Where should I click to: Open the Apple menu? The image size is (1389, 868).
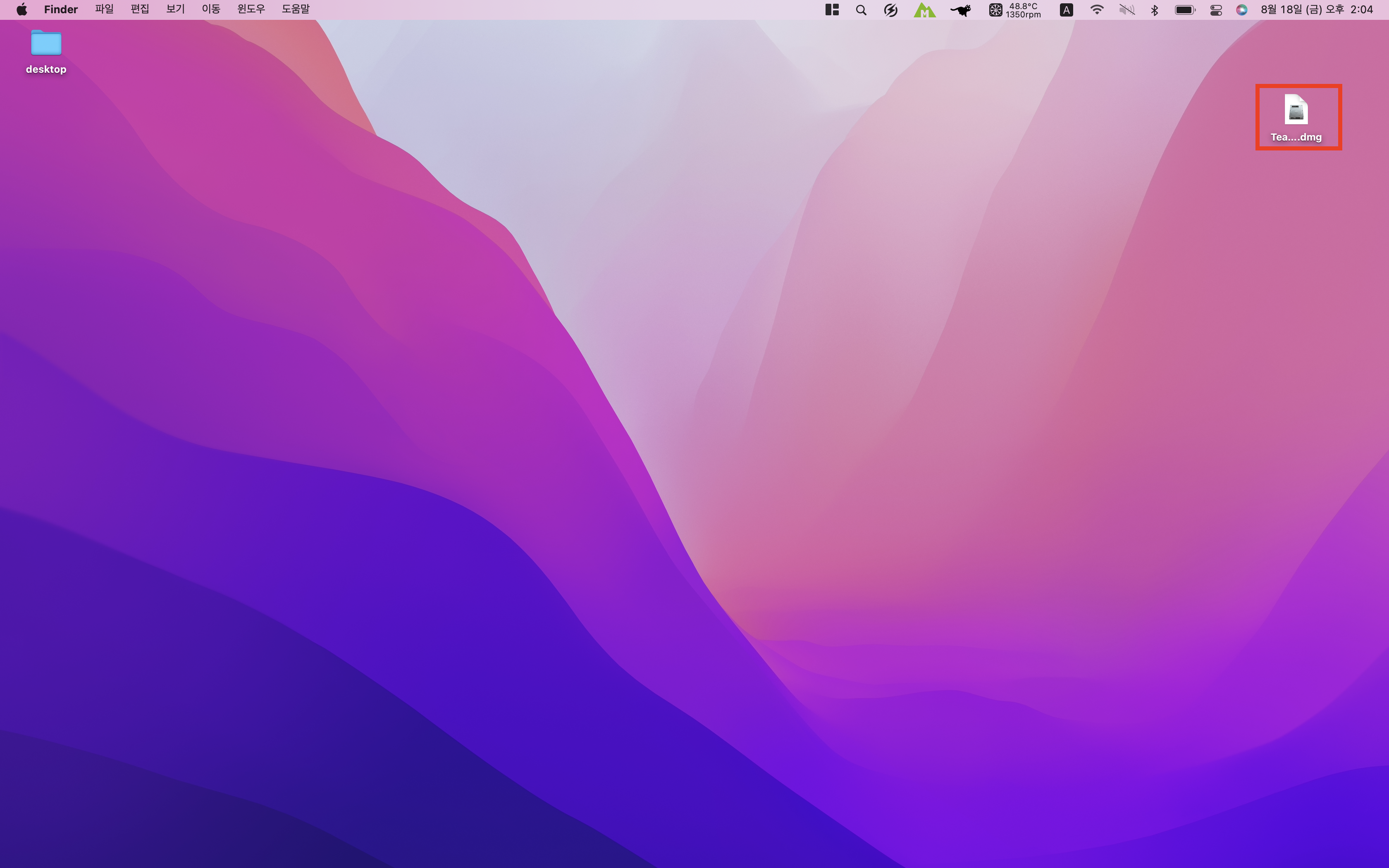[22, 9]
